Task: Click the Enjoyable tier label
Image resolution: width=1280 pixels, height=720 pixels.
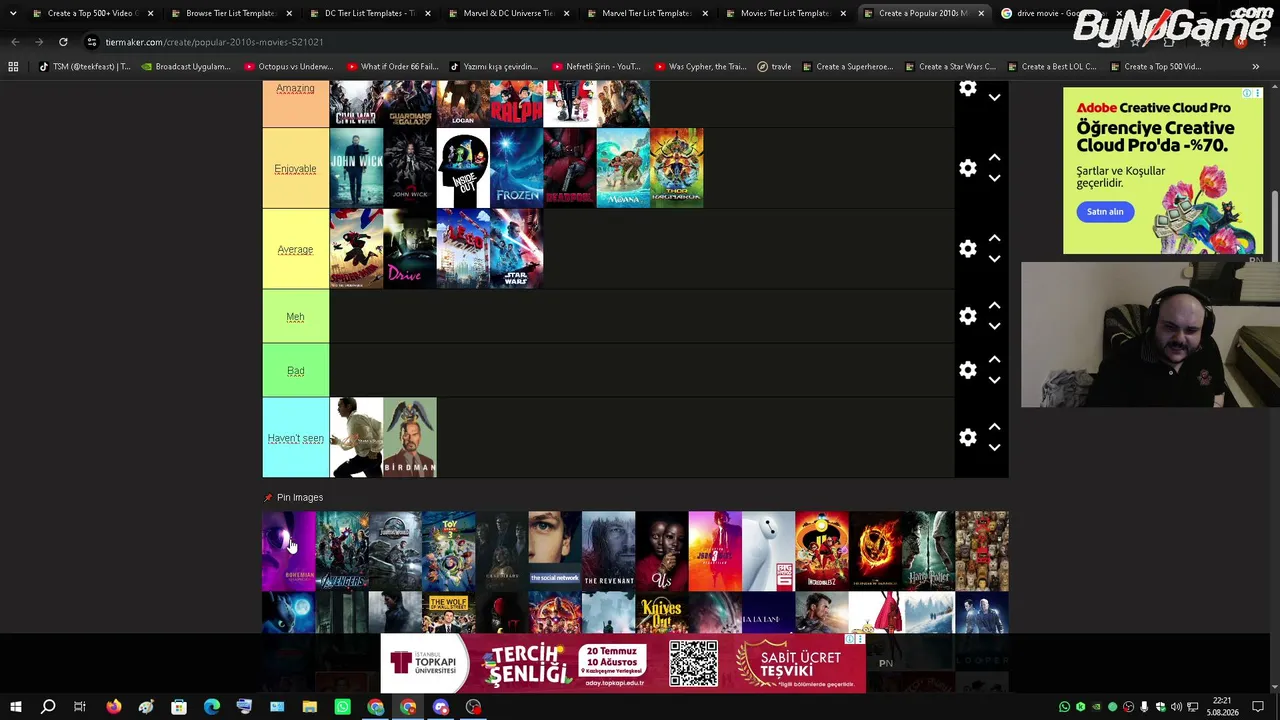Action: coord(295,169)
